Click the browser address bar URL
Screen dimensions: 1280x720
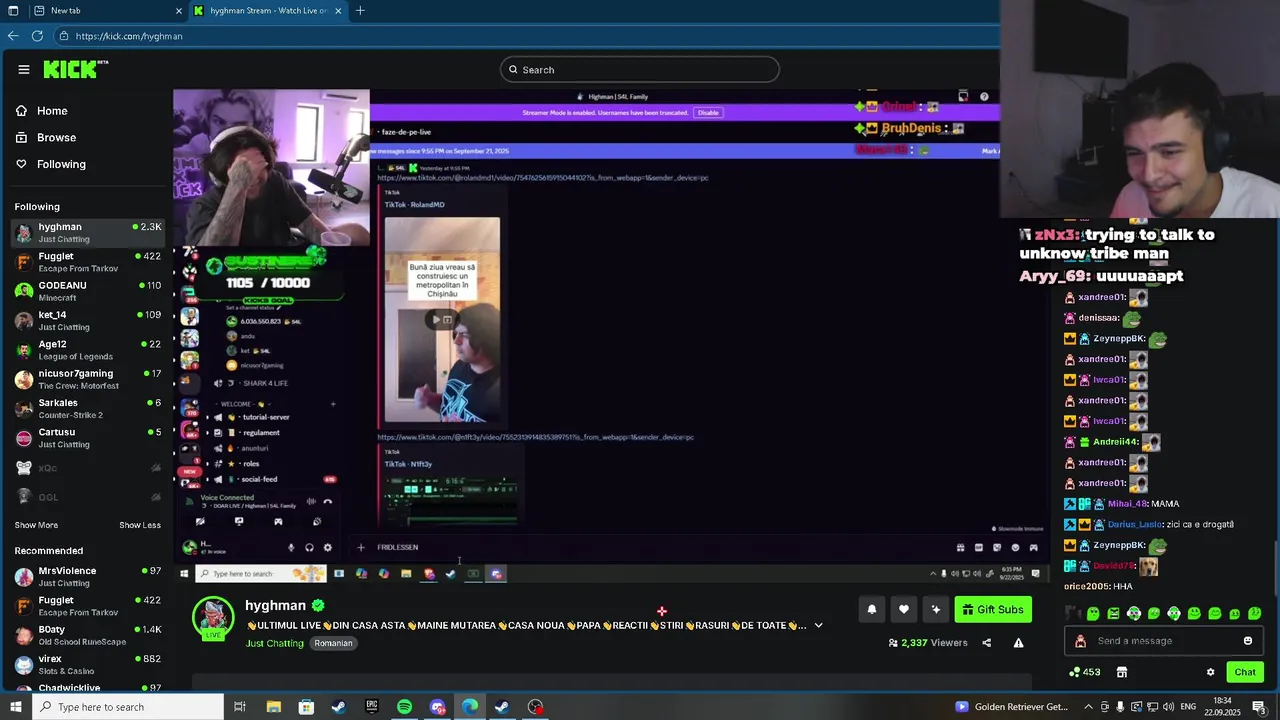(128, 36)
